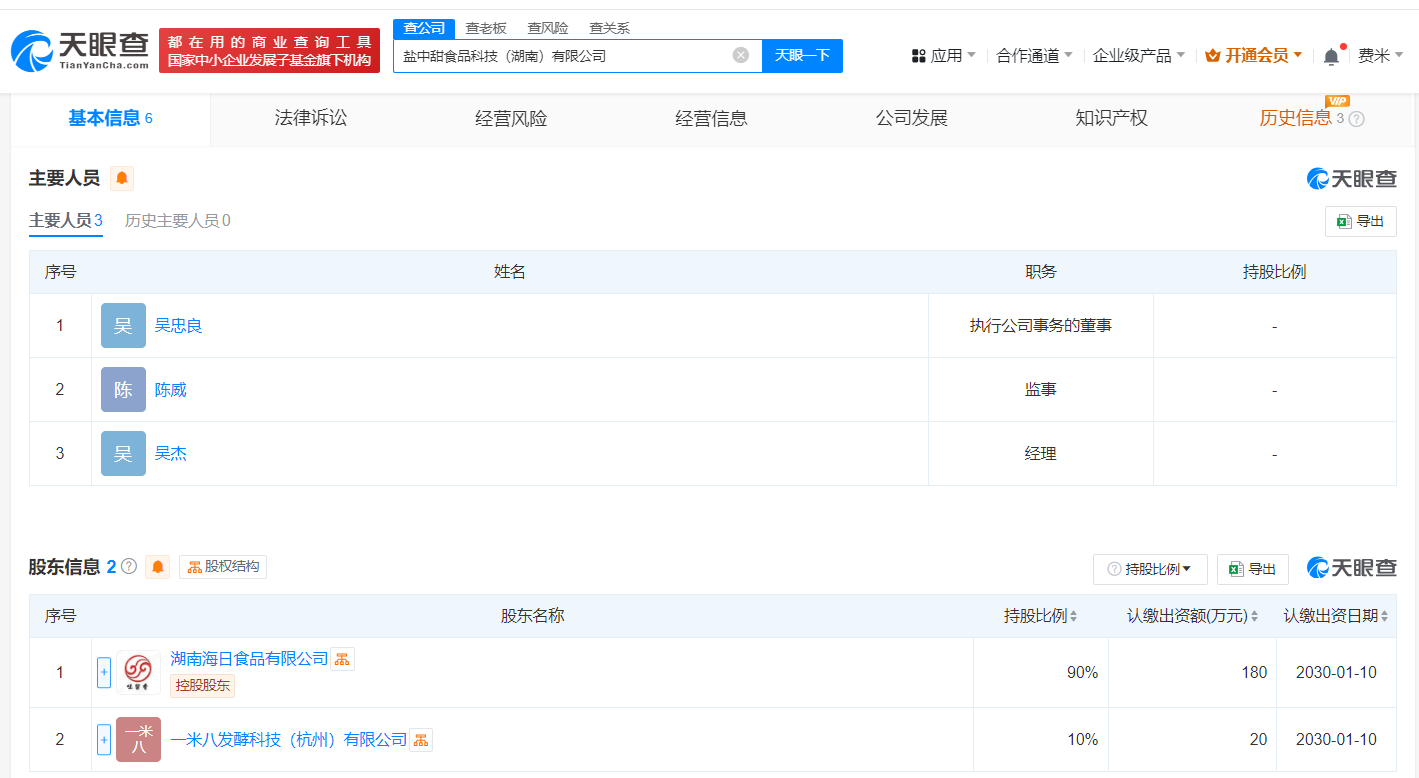This screenshot has height=778, width=1419.
Task: Expand shareholder row 一米八发酵科技 with plus
Action: click(104, 740)
